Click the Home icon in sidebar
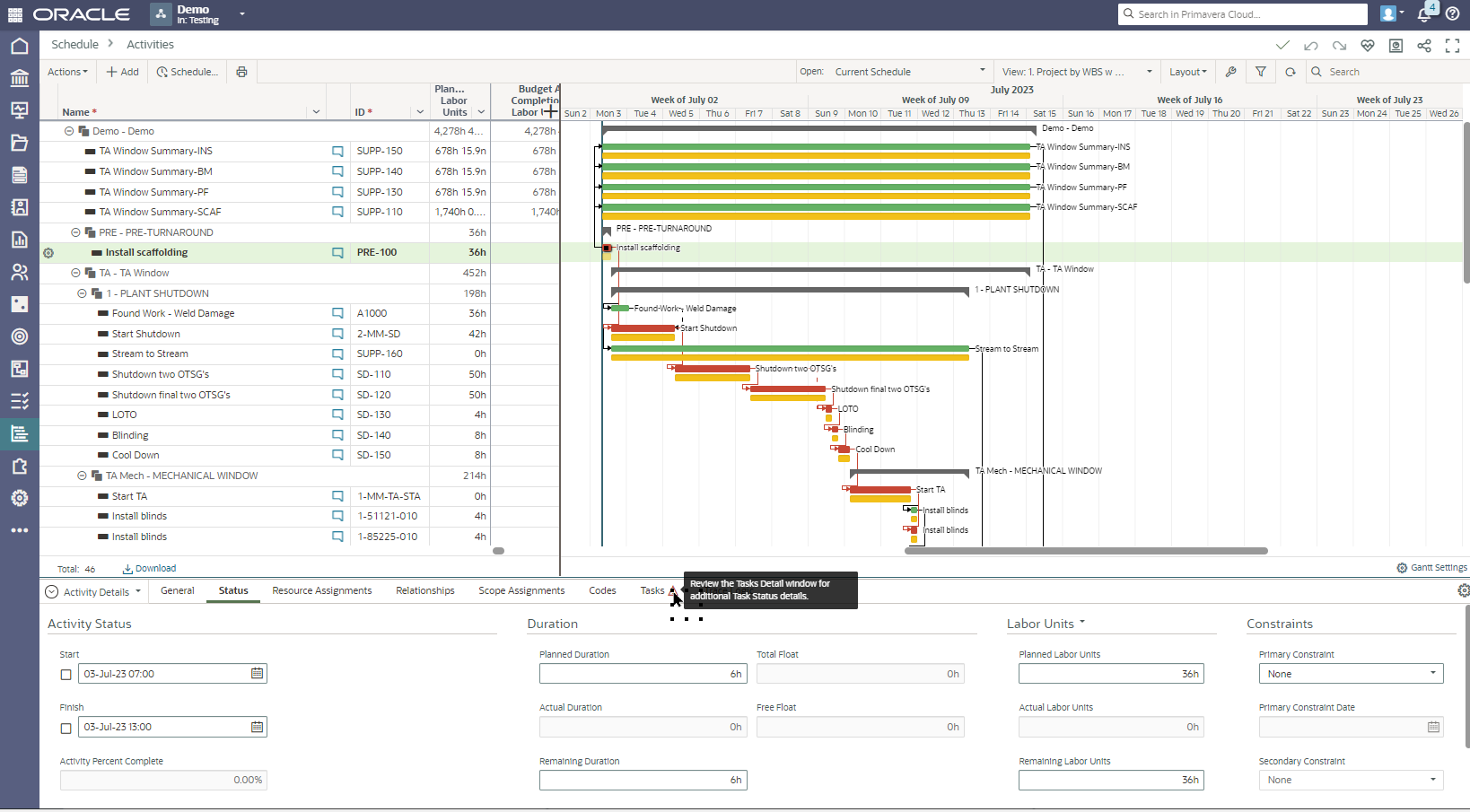 (x=20, y=46)
